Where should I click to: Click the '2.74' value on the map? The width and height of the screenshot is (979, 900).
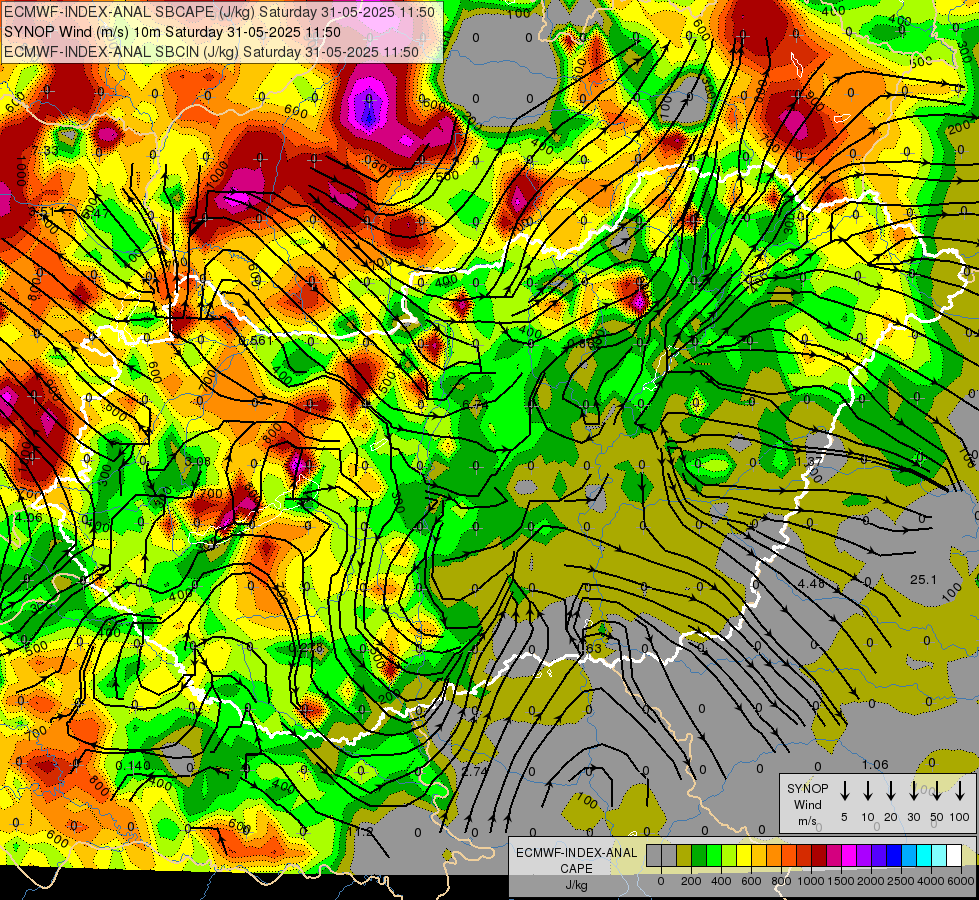tap(475, 771)
